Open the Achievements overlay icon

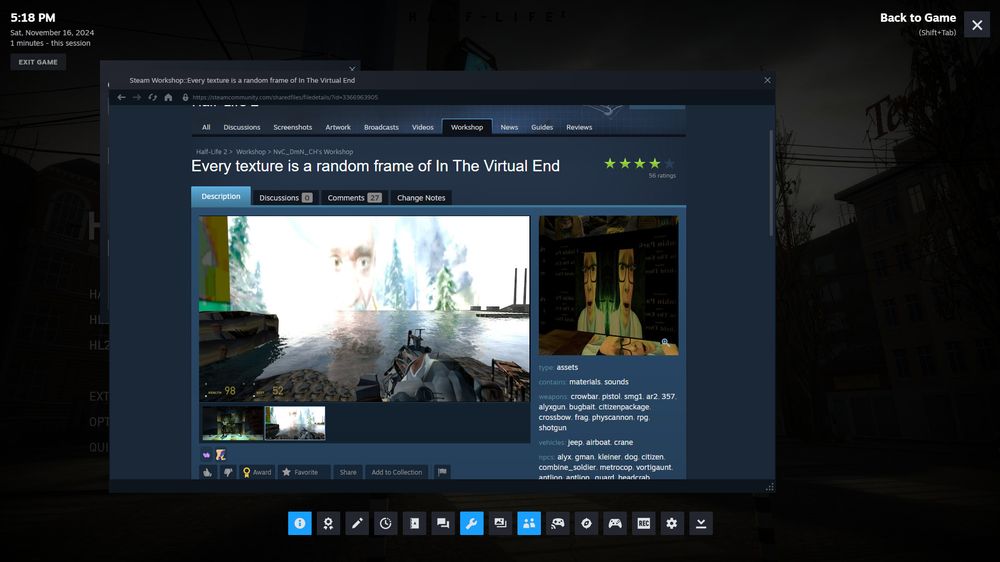pyautogui.click(x=328, y=523)
